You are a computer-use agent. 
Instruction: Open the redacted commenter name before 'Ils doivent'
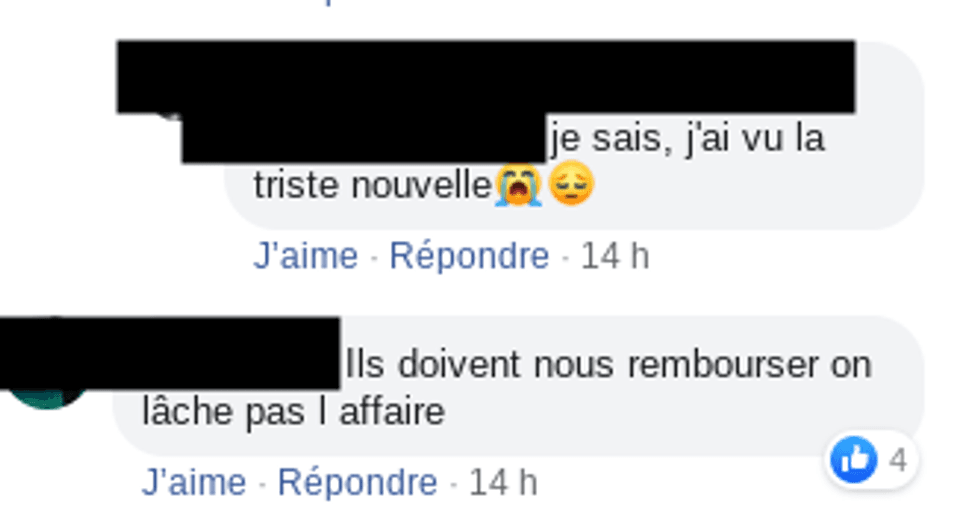pos(170,353)
